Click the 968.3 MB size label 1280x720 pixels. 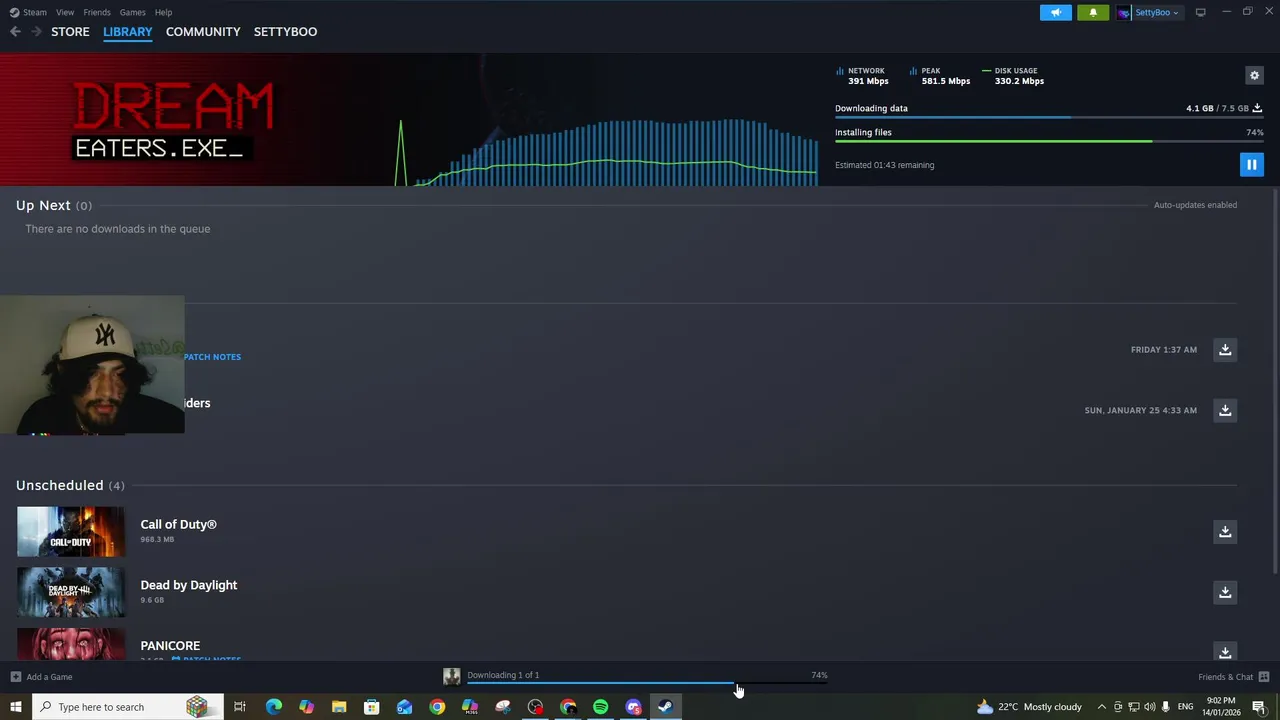tap(157, 540)
